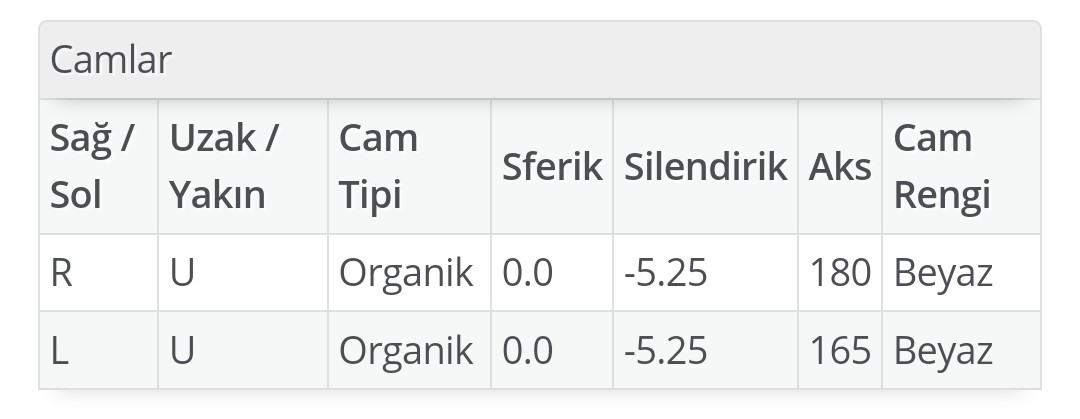Click Beyaz color in the L row
Viewport: 1080px width, 419px height.
943,350
